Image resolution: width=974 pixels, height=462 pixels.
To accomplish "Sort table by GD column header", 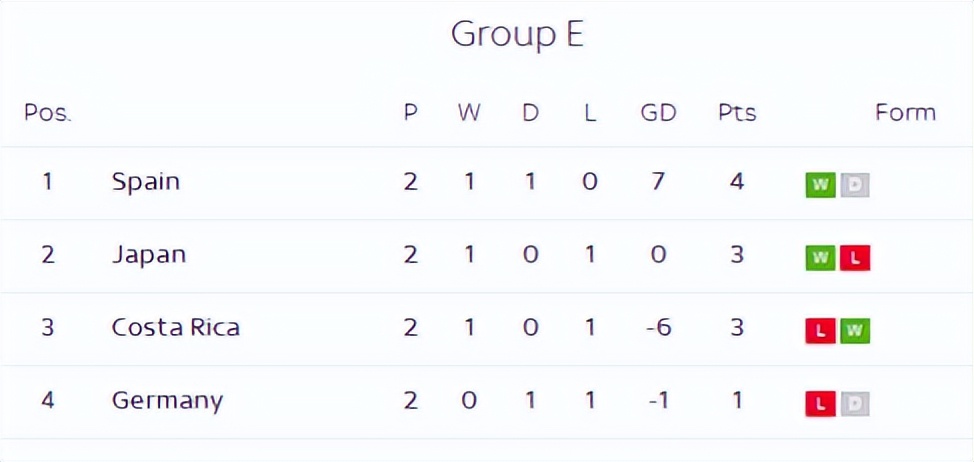I will pos(658,112).
